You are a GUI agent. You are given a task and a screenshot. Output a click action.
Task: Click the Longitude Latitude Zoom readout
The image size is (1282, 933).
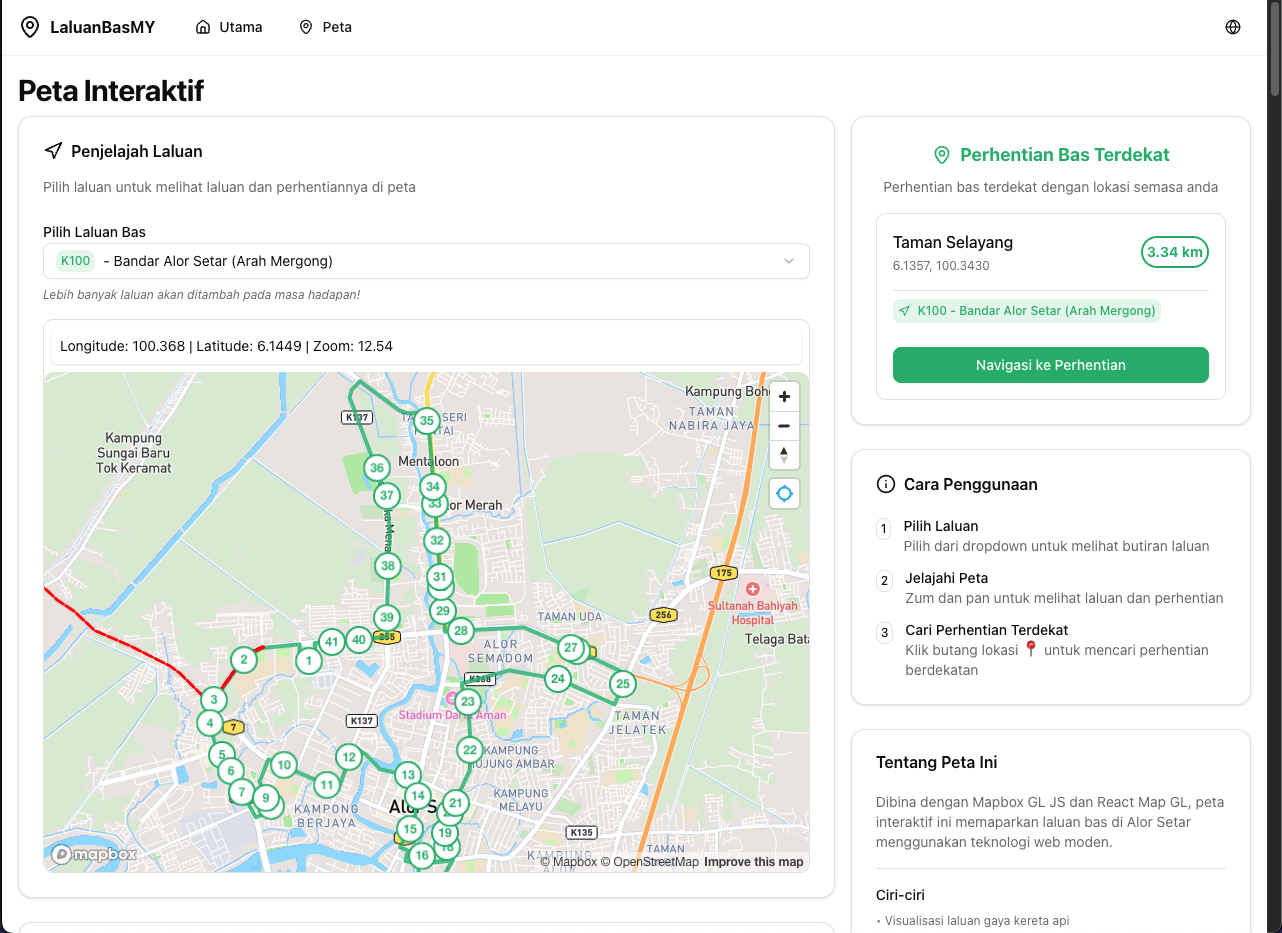pos(226,346)
